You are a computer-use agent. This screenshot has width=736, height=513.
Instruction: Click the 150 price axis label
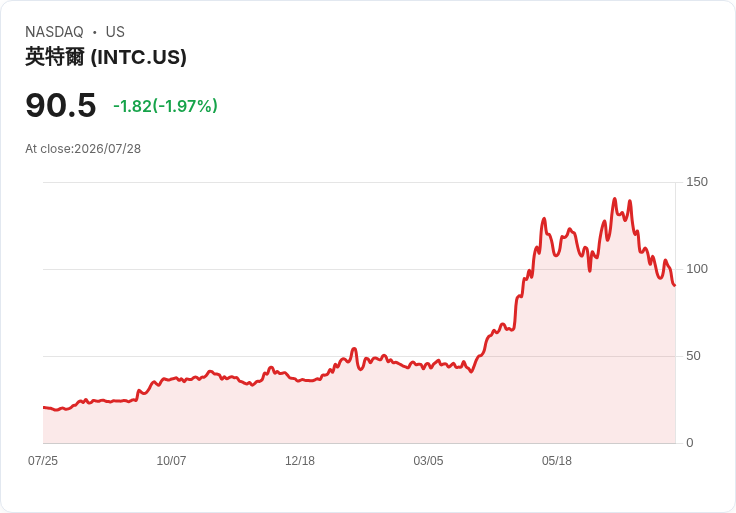tap(697, 182)
